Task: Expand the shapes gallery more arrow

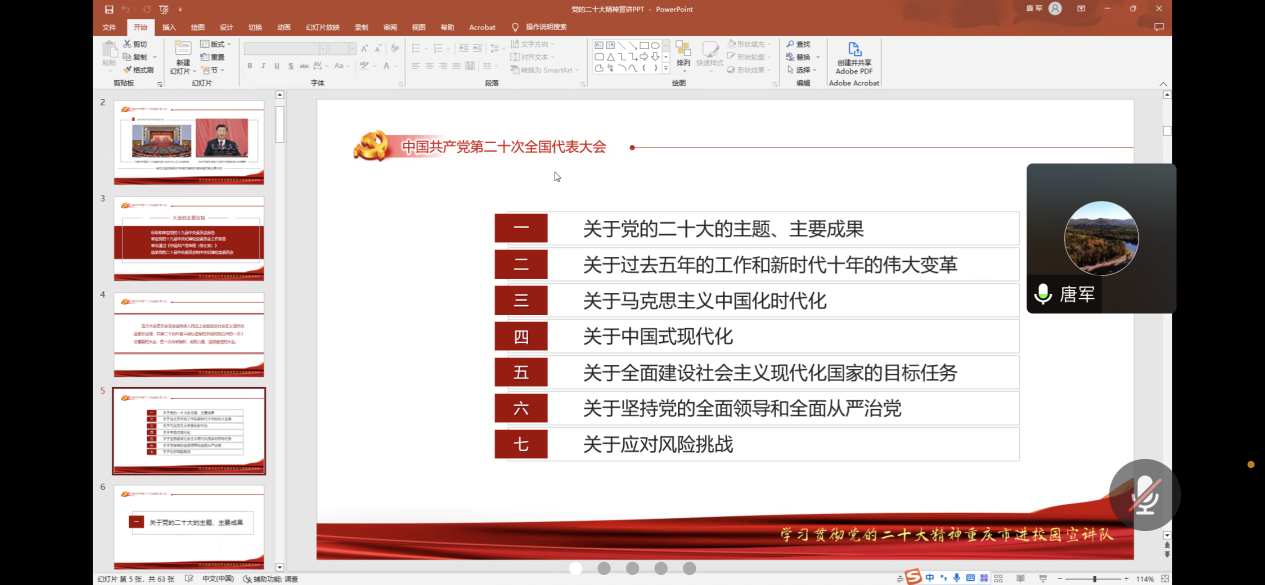Action: click(x=665, y=69)
